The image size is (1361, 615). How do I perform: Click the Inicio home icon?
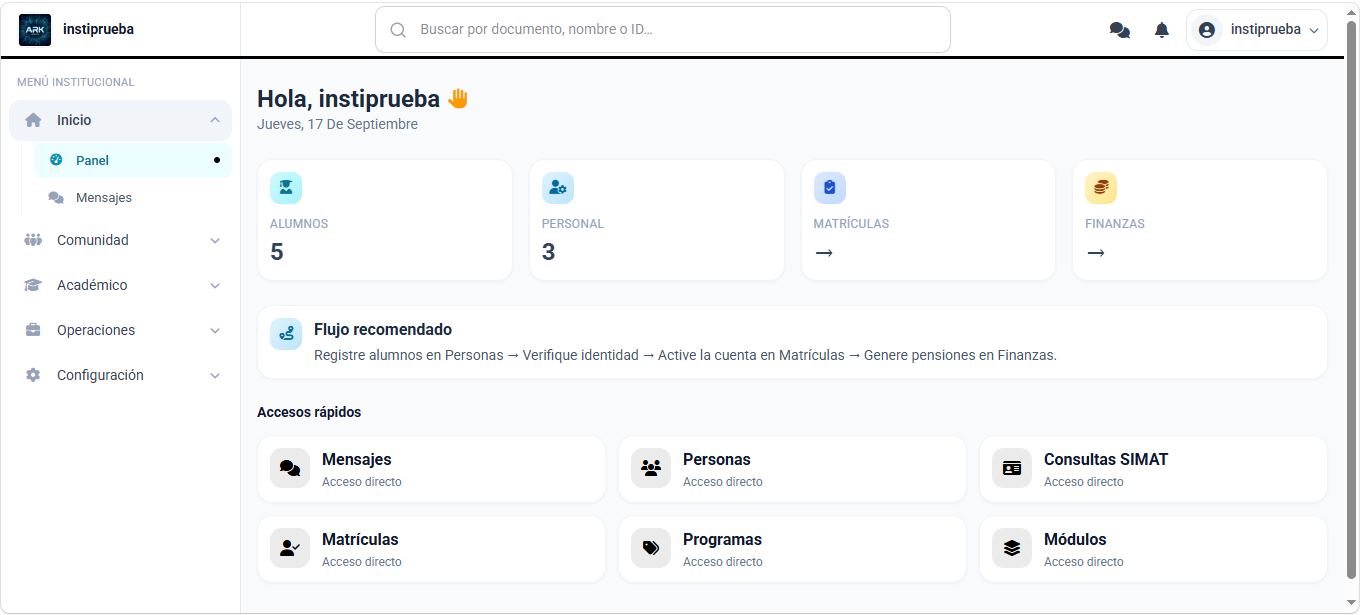33,120
